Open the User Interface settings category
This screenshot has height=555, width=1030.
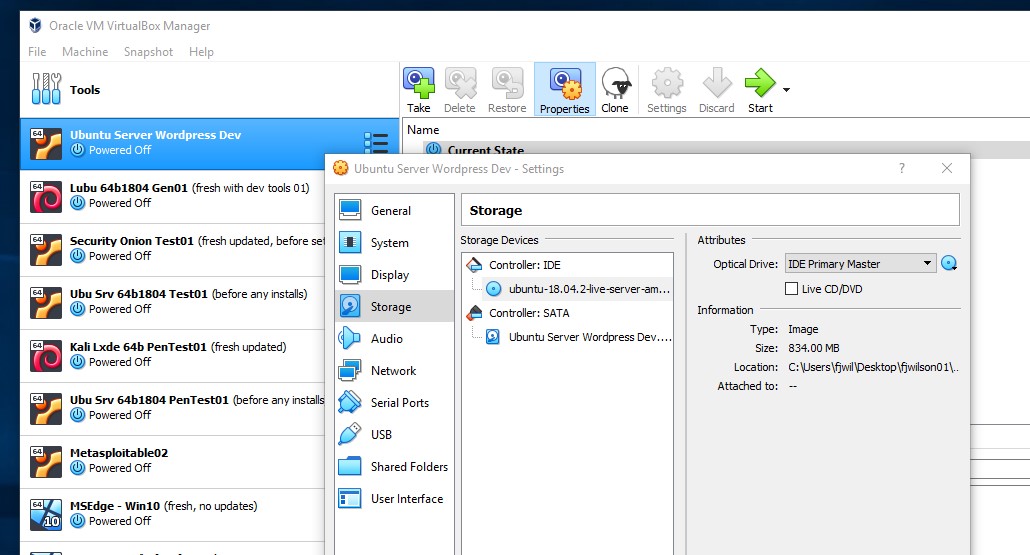pos(394,499)
